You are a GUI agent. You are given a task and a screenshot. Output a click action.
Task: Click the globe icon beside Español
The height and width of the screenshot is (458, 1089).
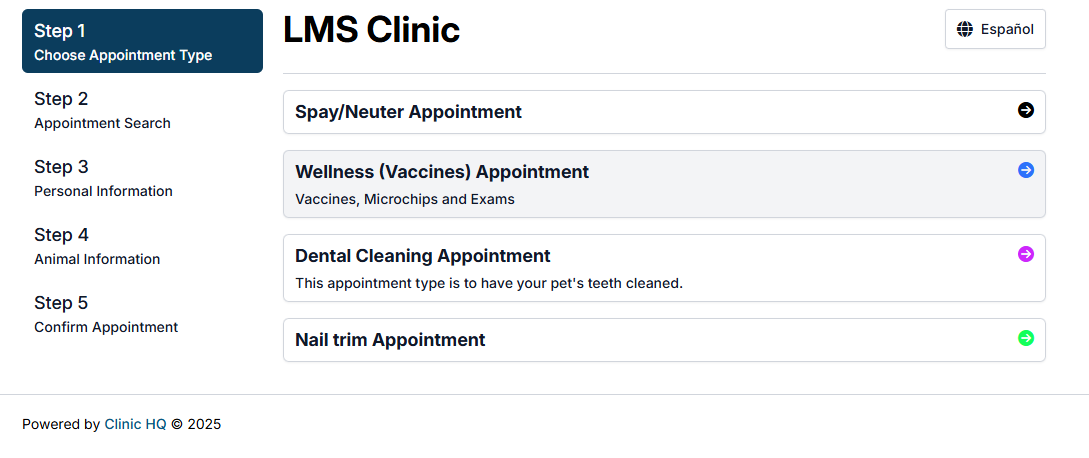(x=965, y=29)
